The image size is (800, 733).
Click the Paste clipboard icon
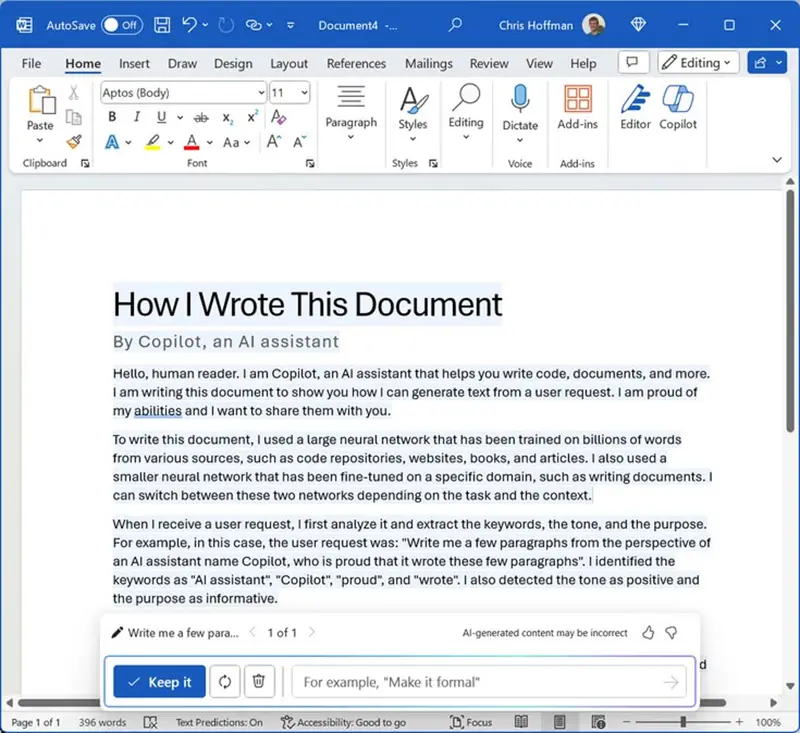pos(41,100)
